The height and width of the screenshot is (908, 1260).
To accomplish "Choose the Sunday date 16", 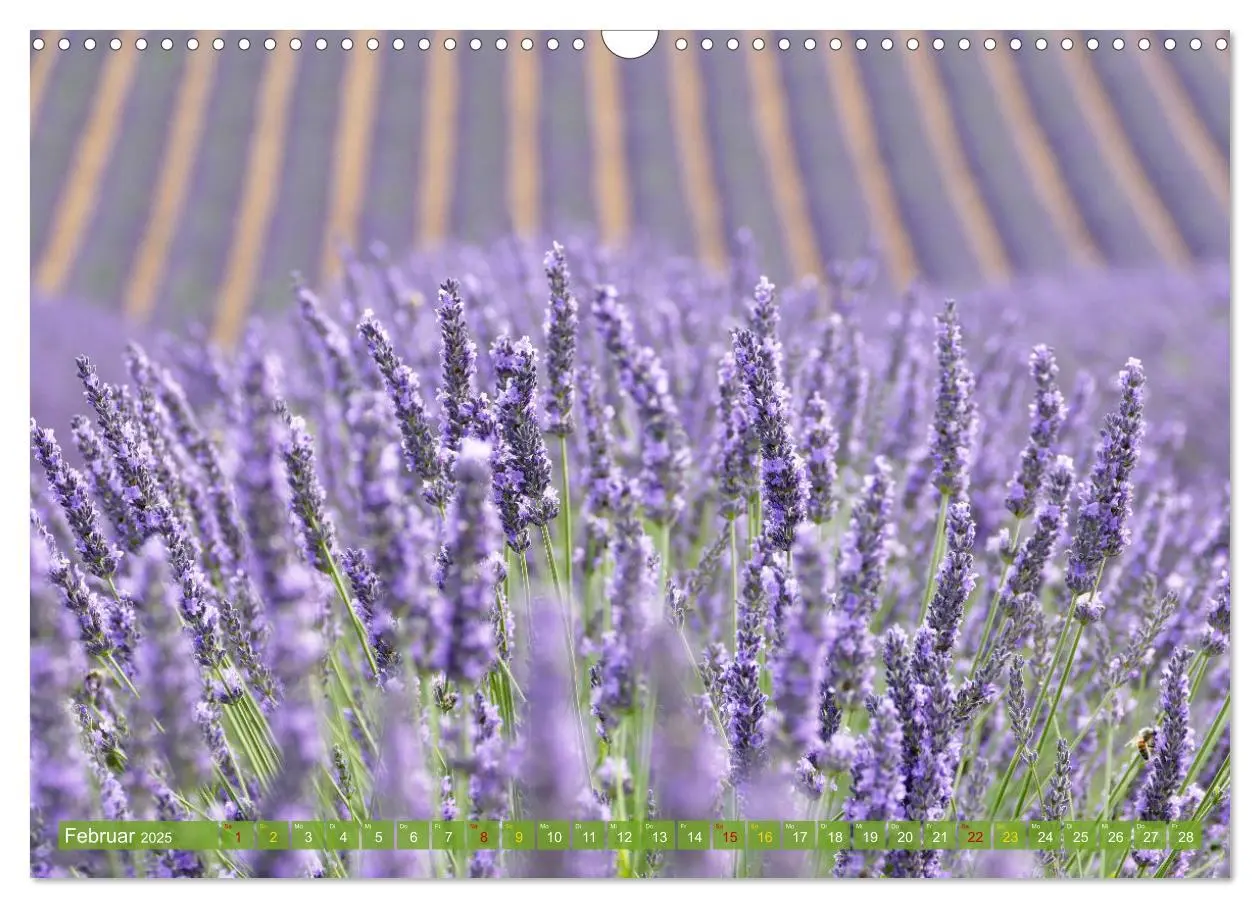I will 763,836.
